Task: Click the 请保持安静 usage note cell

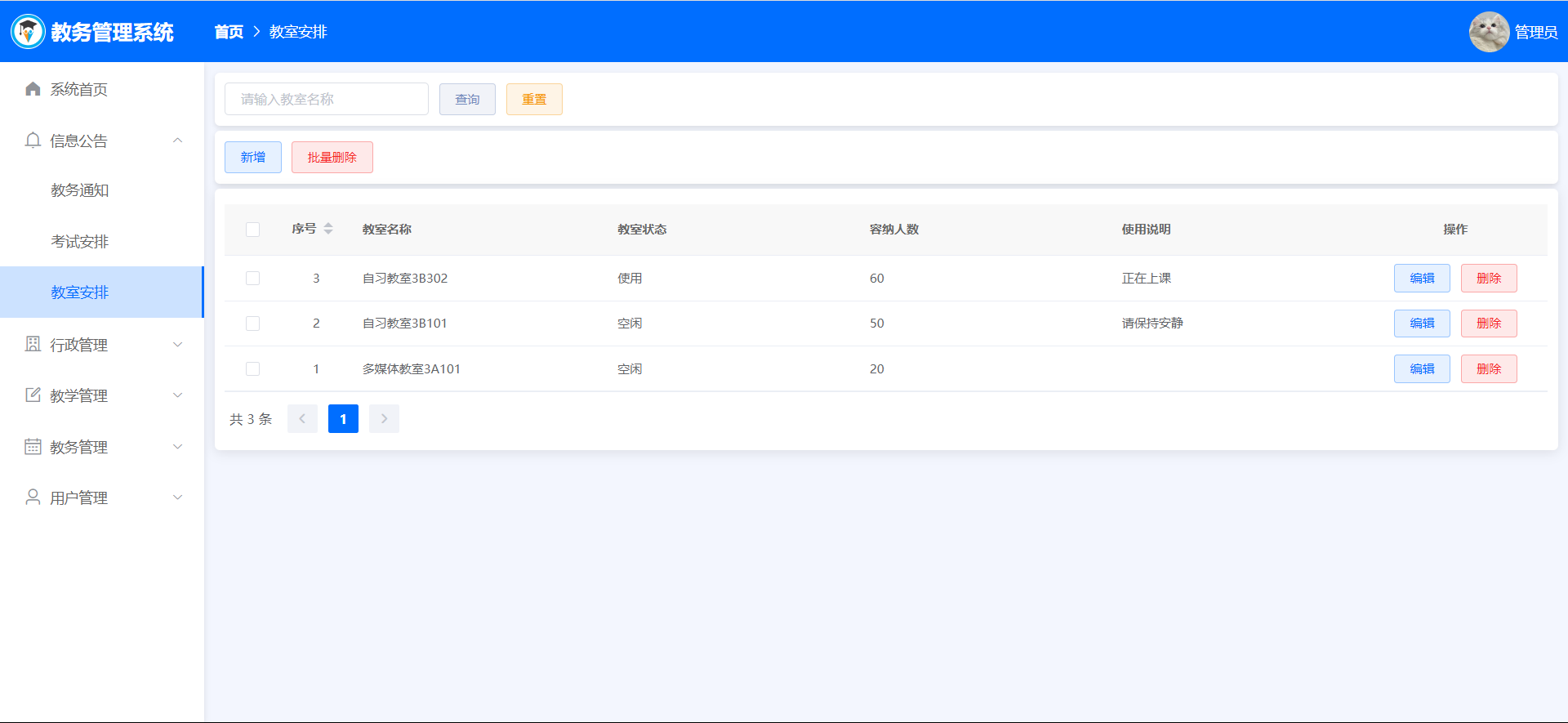Action: 1152,324
